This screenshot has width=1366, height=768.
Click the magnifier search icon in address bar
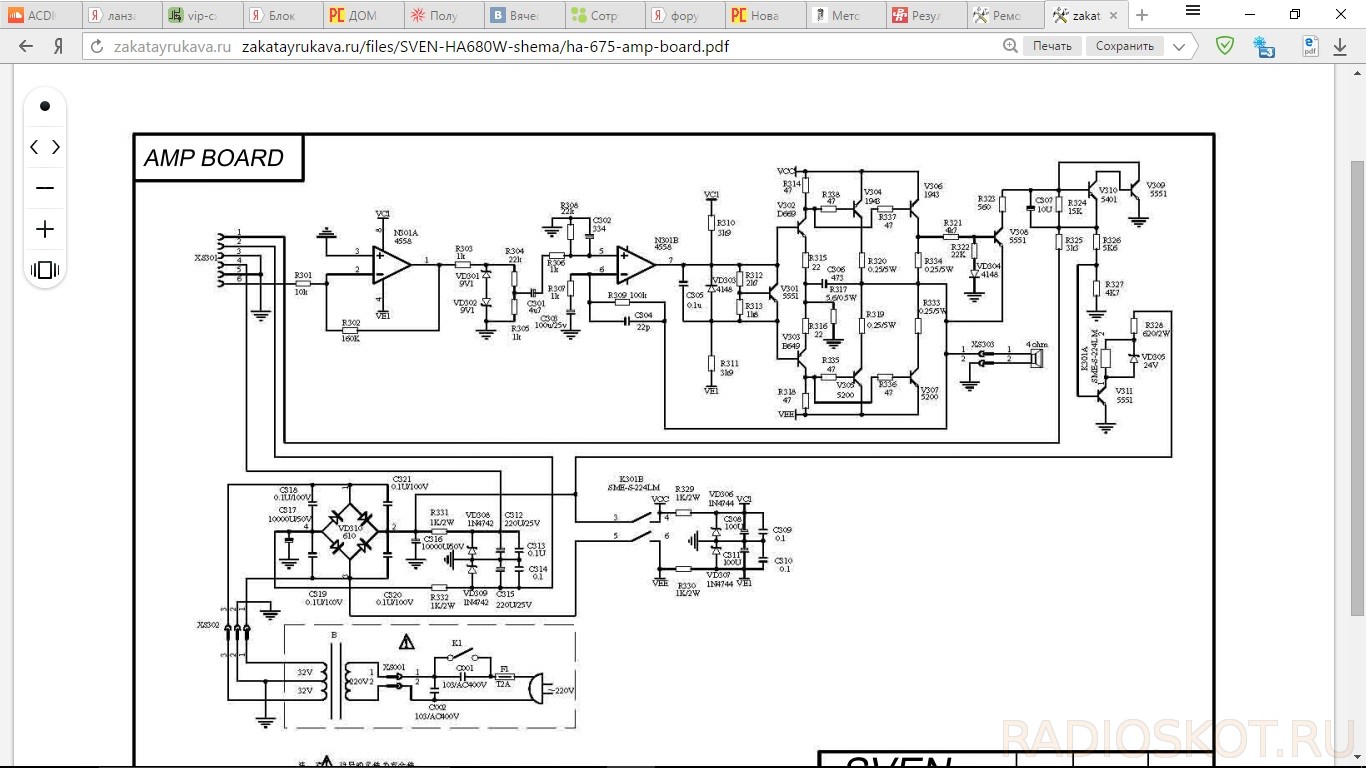[x=1012, y=46]
